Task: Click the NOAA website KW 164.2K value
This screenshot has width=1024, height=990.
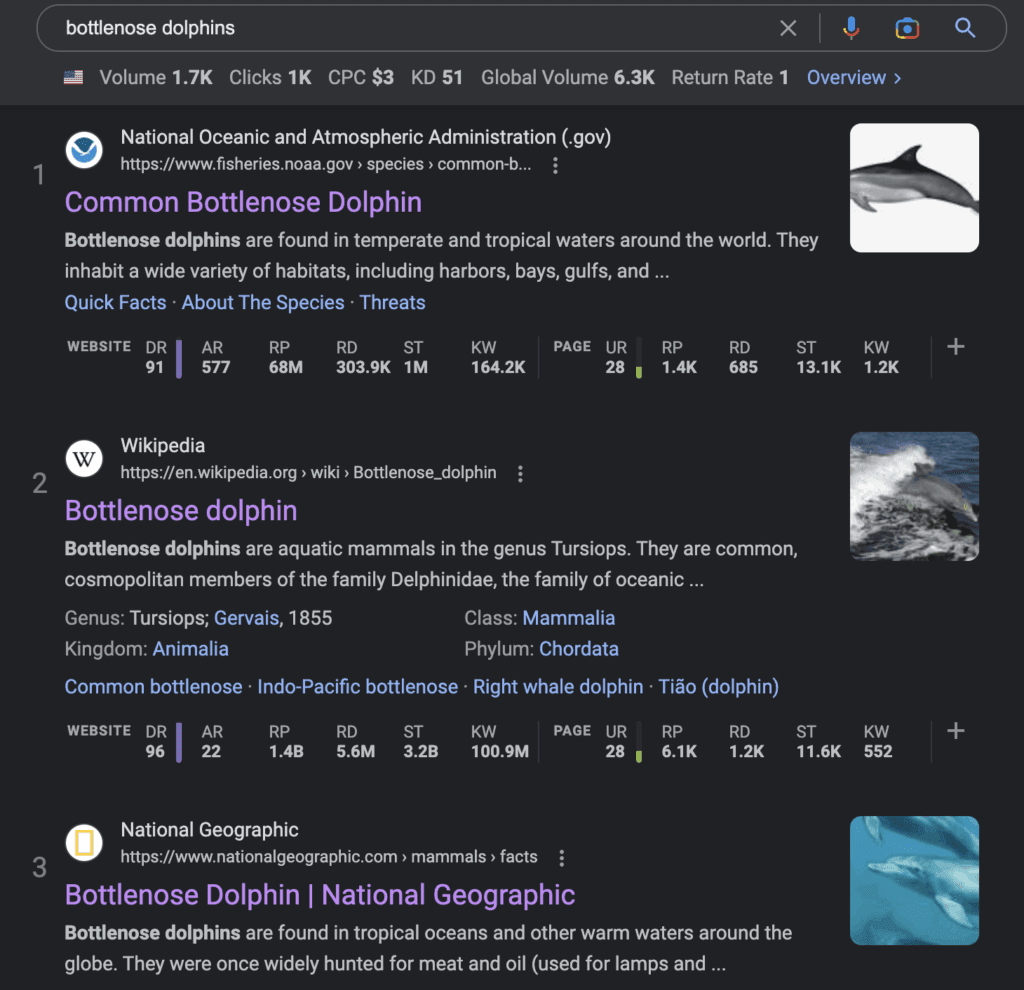Action: [498, 367]
